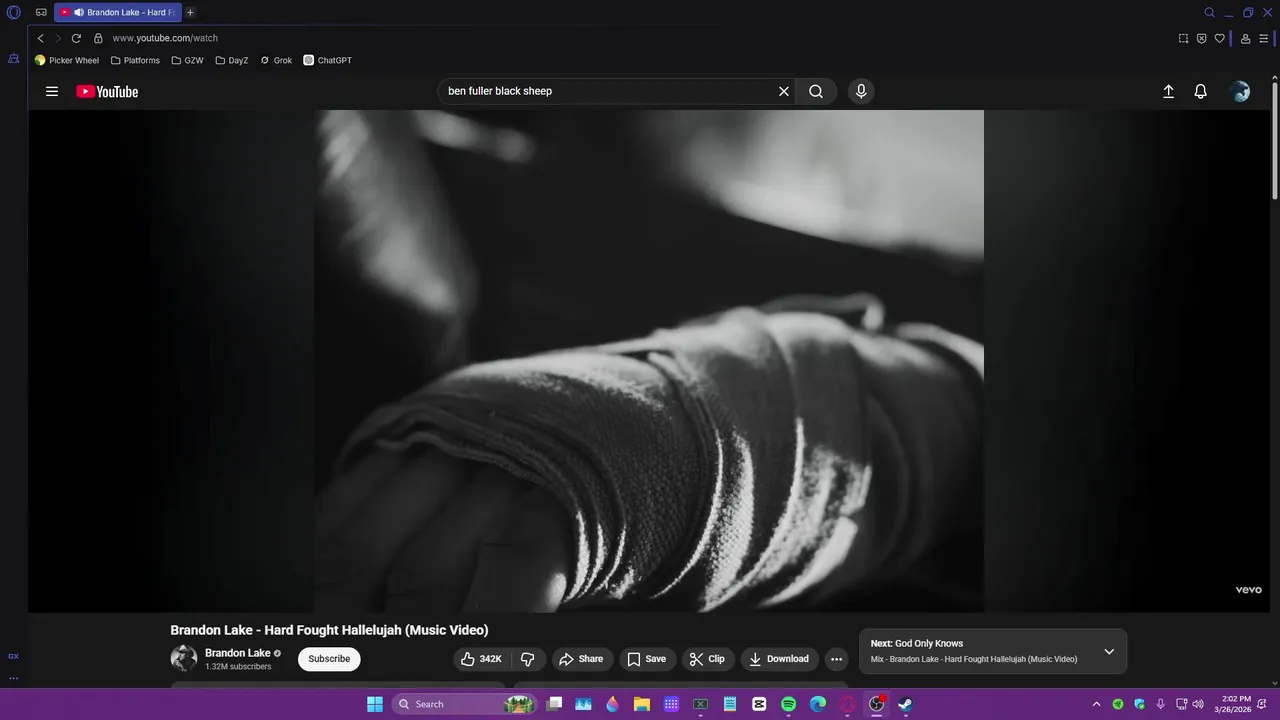View site security lock info
1280x720 pixels.
point(98,38)
